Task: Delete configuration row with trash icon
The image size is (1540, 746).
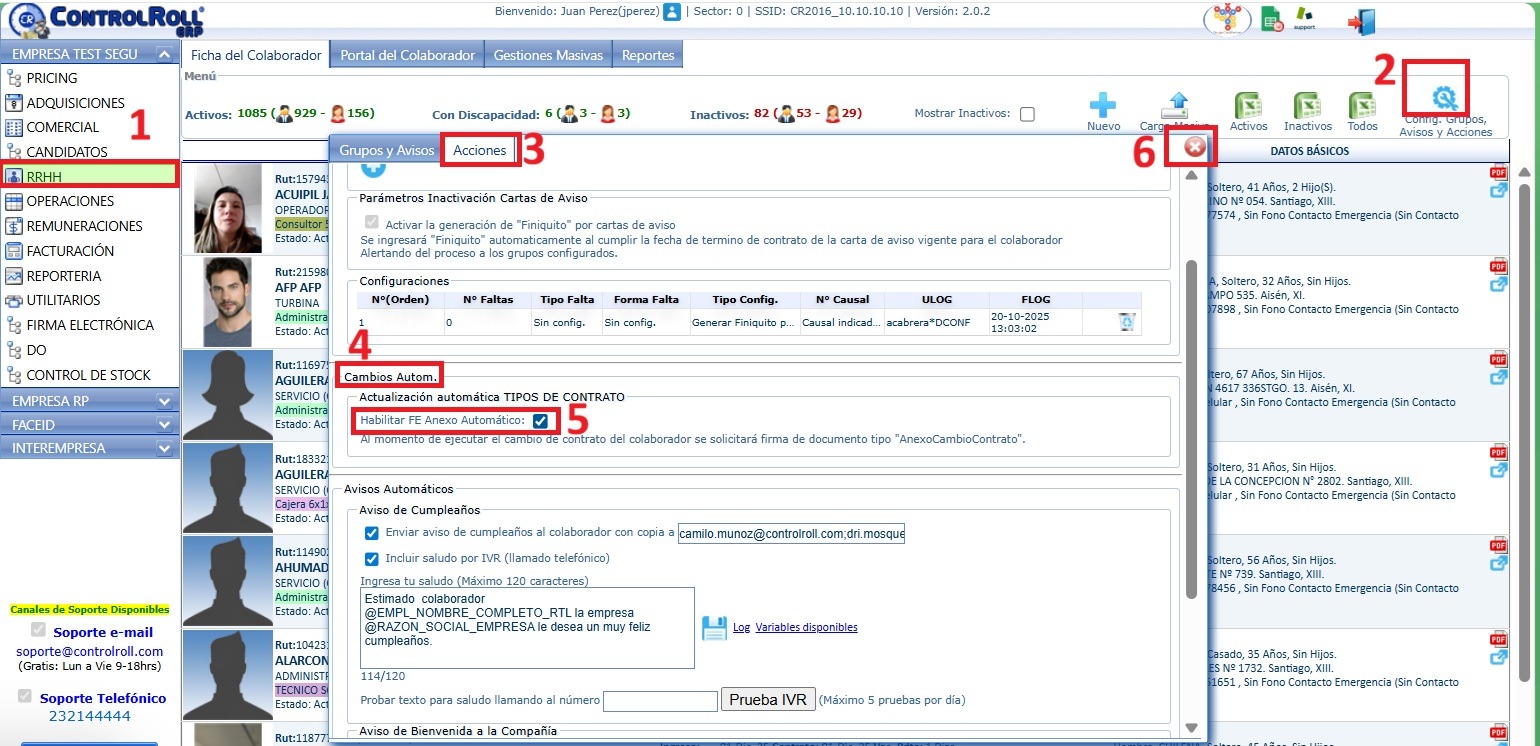Action: [x=1127, y=322]
